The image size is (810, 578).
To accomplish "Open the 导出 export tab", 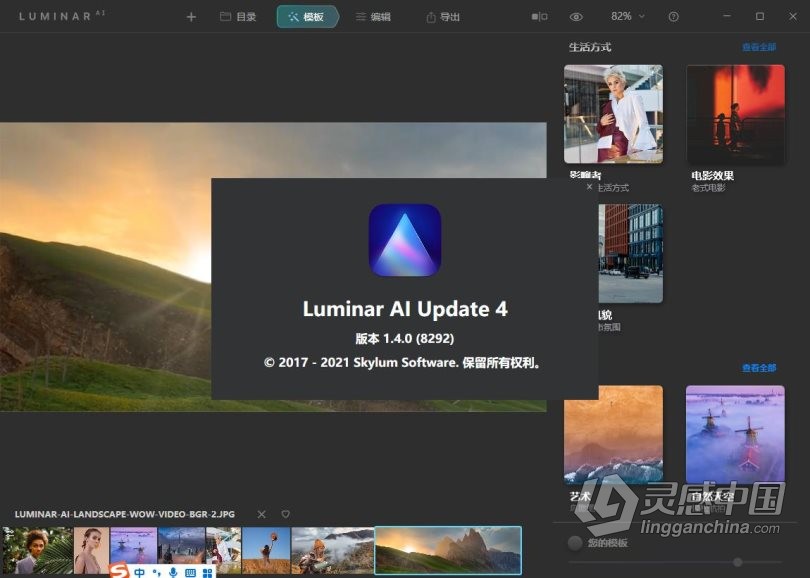I will [x=443, y=17].
